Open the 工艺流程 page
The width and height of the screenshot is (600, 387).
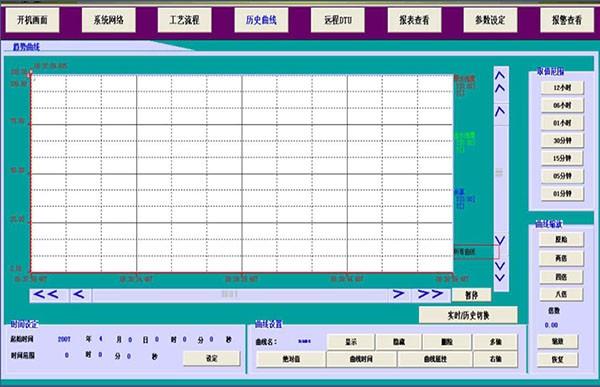(184, 20)
